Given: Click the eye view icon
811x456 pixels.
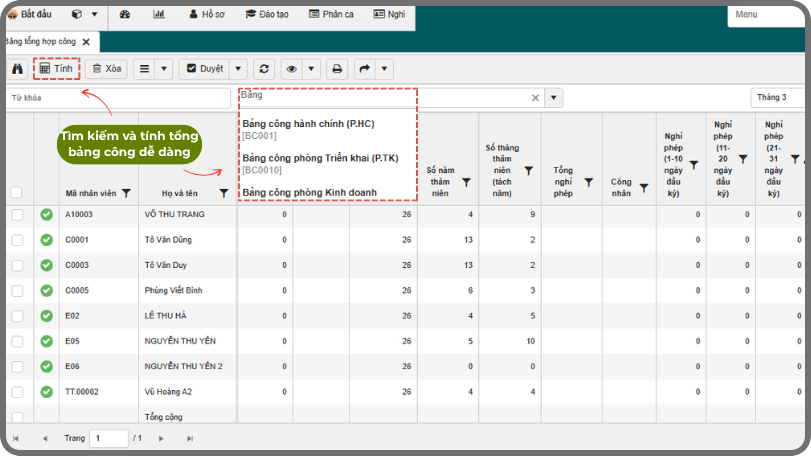Looking at the screenshot, I should tap(292, 69).
